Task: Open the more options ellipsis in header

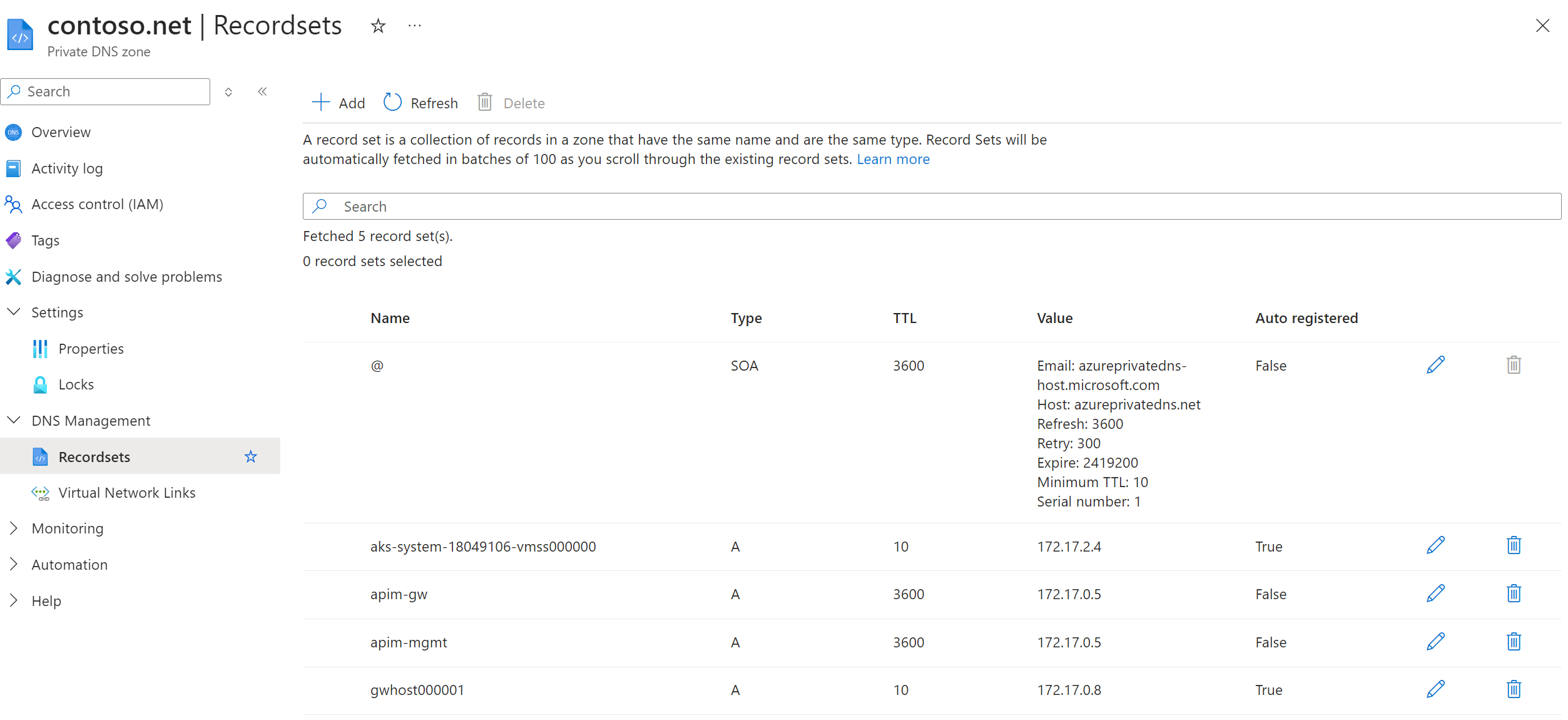Action: pos(414,26)
